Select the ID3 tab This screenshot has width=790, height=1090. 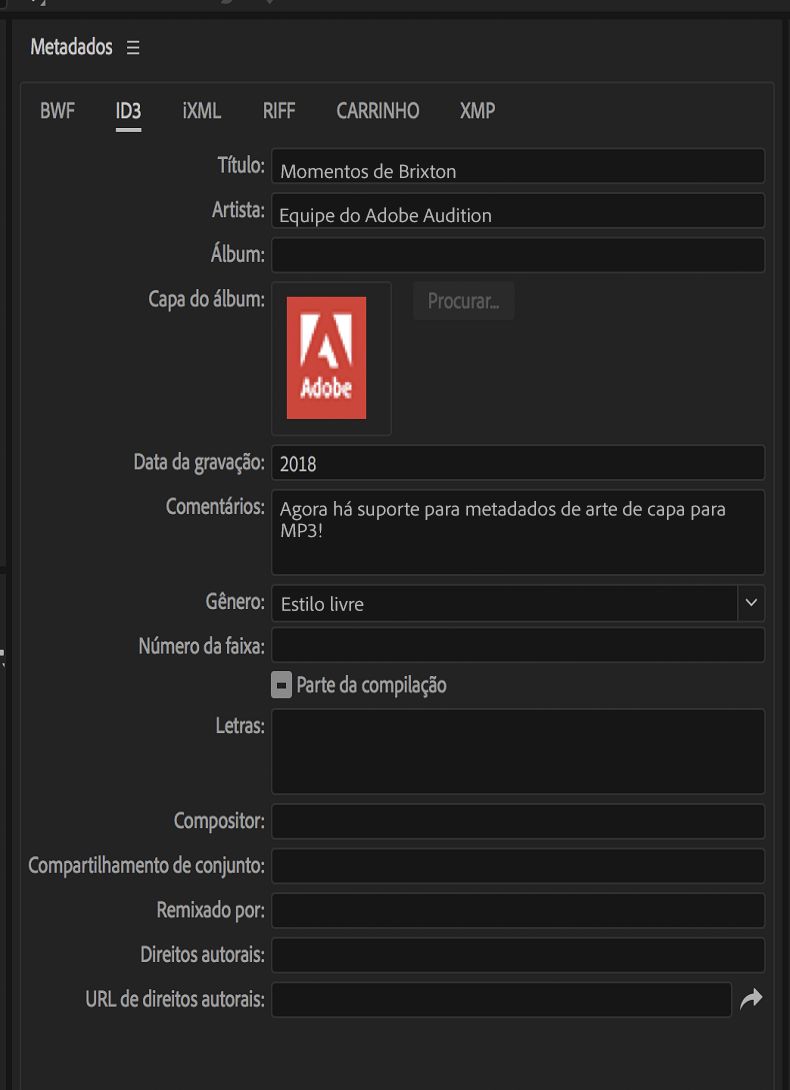point(128,111)
